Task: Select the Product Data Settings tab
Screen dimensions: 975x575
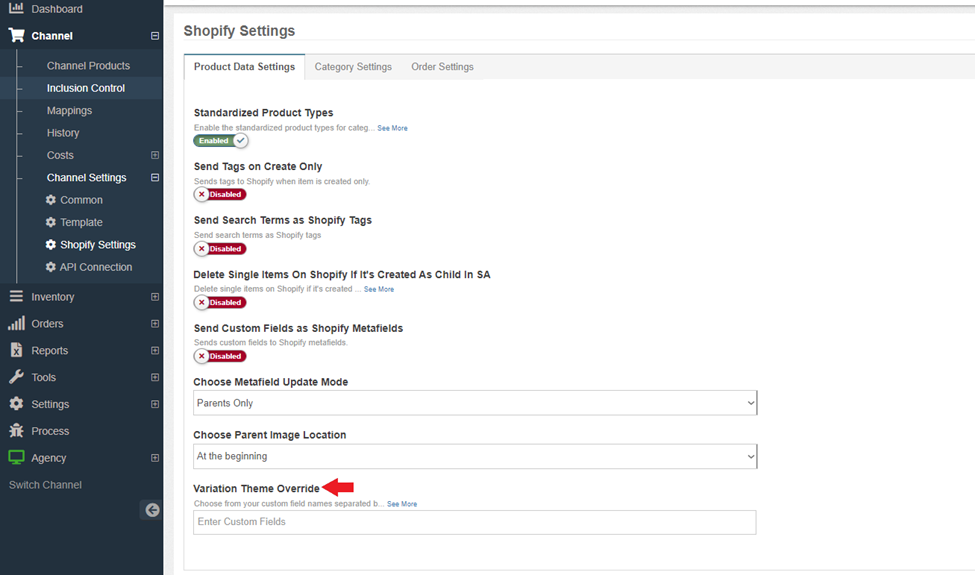Action: point(244,67)
